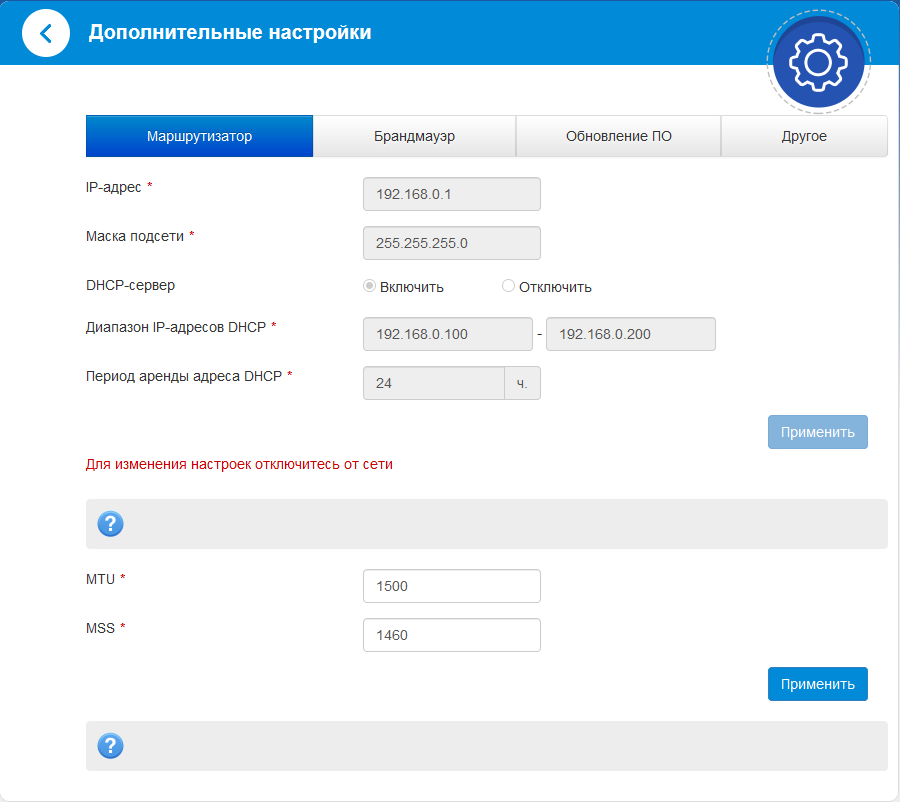Click the Период аренды адреса DHCP label
The height and width of the screenshot is (802, 900).
click(184, 376)
